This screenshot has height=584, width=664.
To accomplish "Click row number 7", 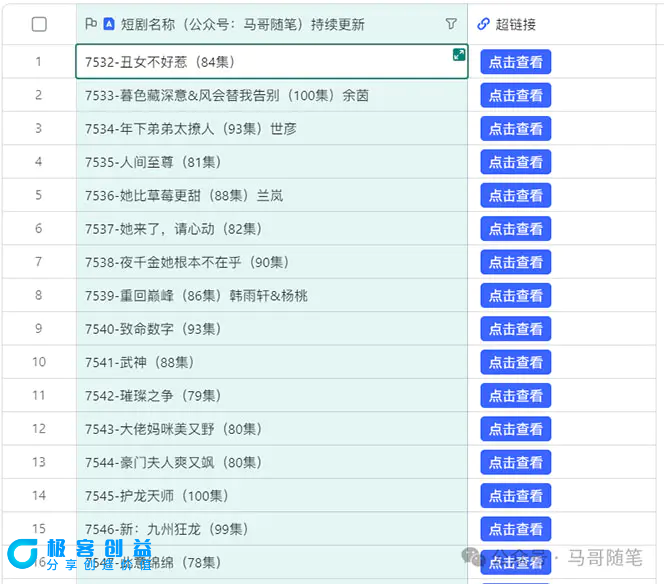I will (39, 262).
